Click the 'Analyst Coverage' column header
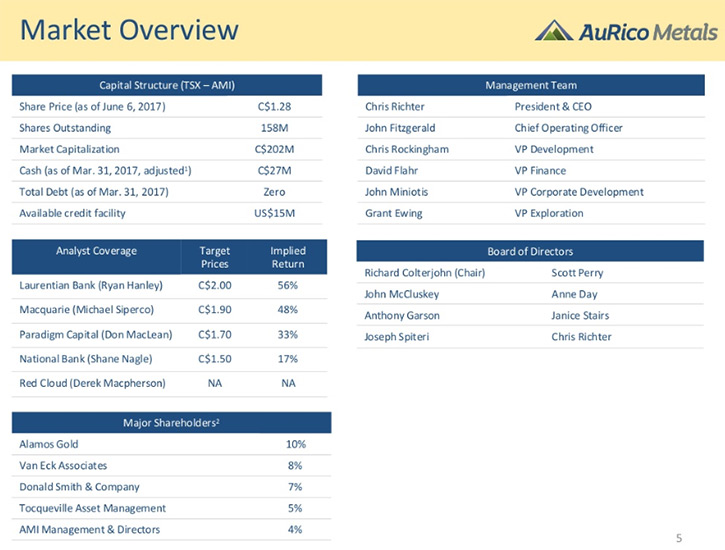725x550 pixels. 96,251
